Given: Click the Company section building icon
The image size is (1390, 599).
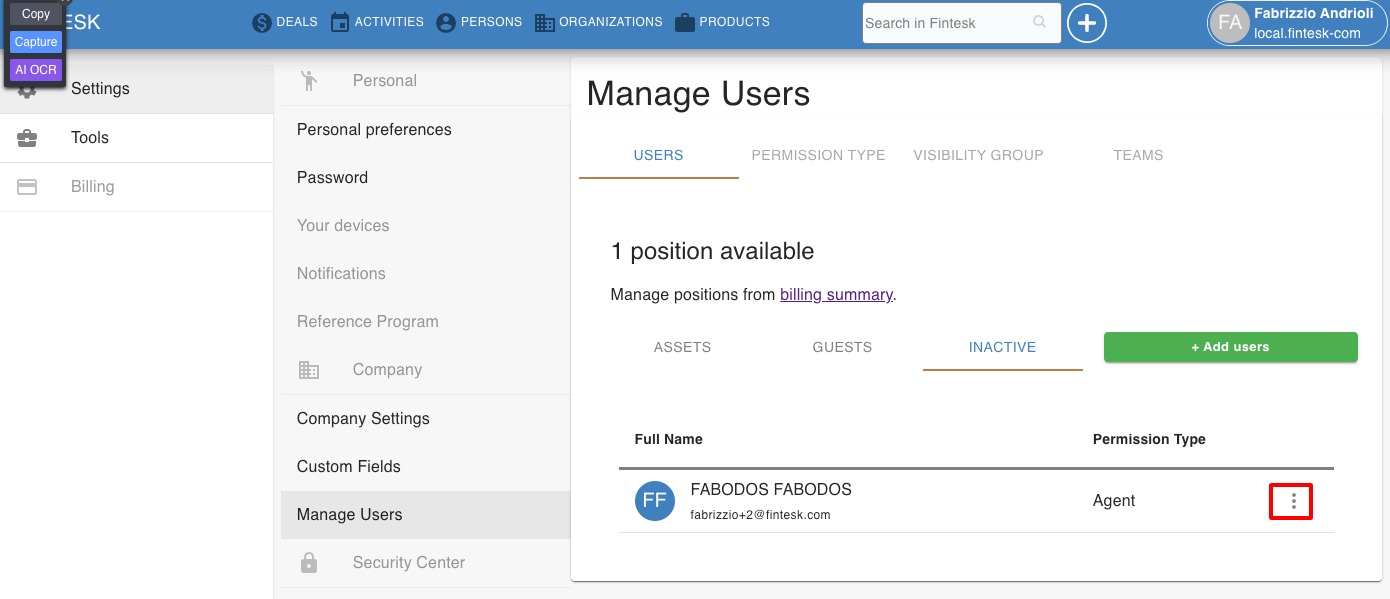Looking at the screenshot, I should [x=309, y=370].
